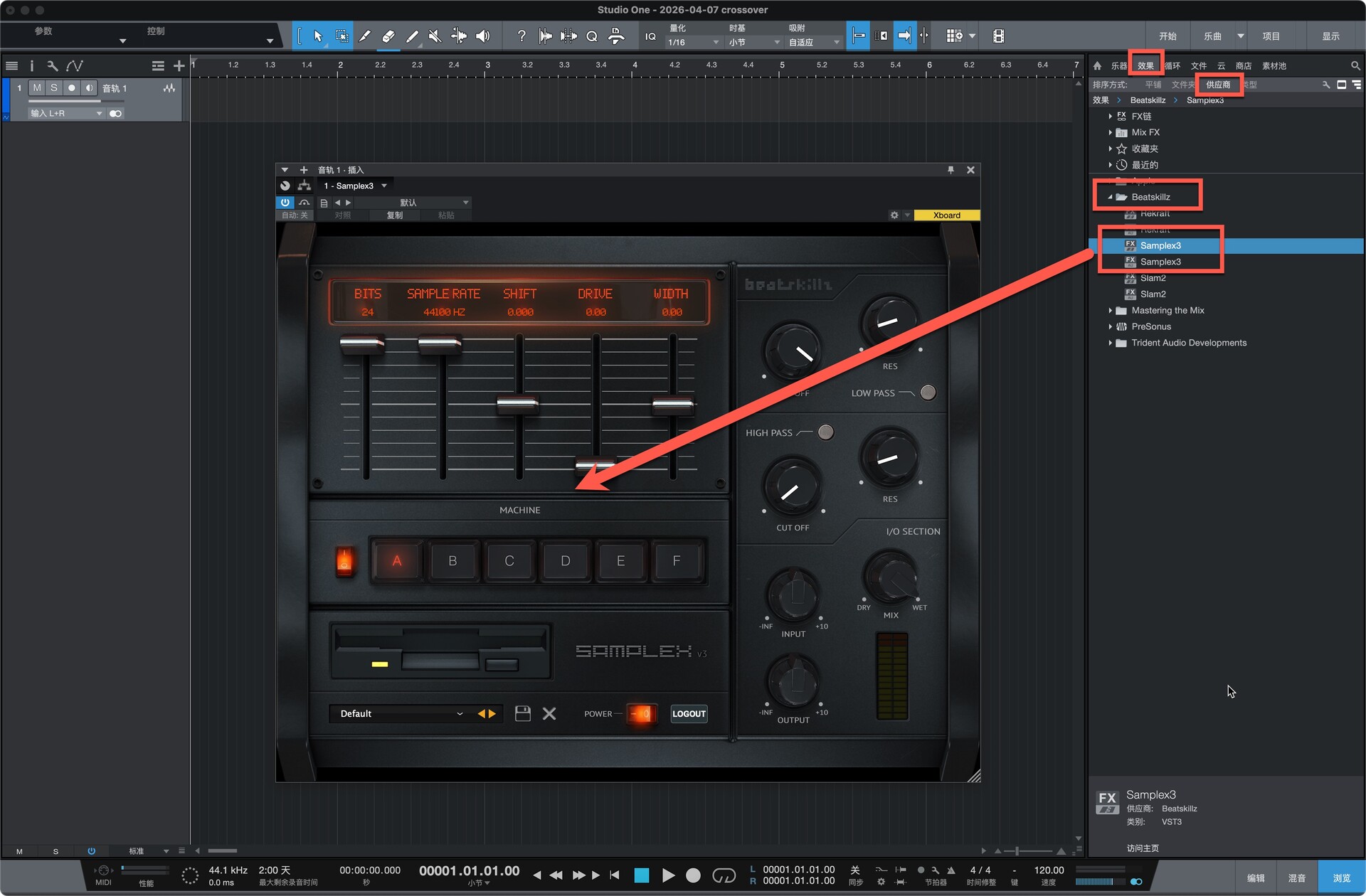Save the Samplex preset with floppy icon
Screen dimensions: 1366x896
tap(523, 713)
